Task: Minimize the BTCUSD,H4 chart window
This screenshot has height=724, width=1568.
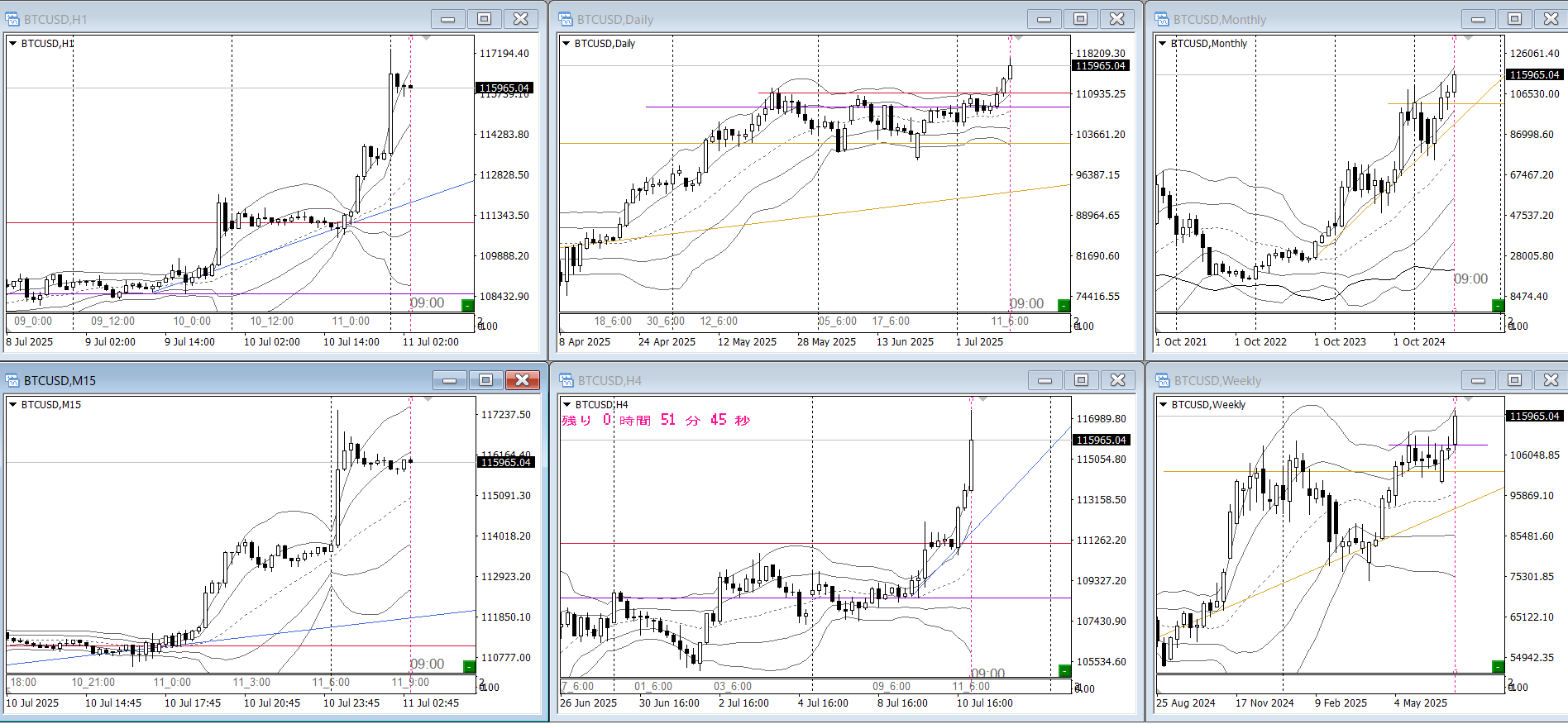Action: [x=1045, y=380]
